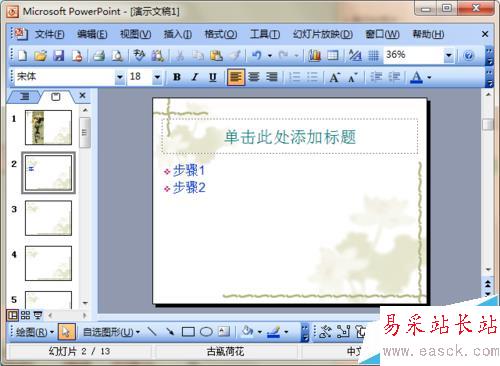Create a new blank presentation
This screenshot has width=500, height=366.
(x=22, y=55)
